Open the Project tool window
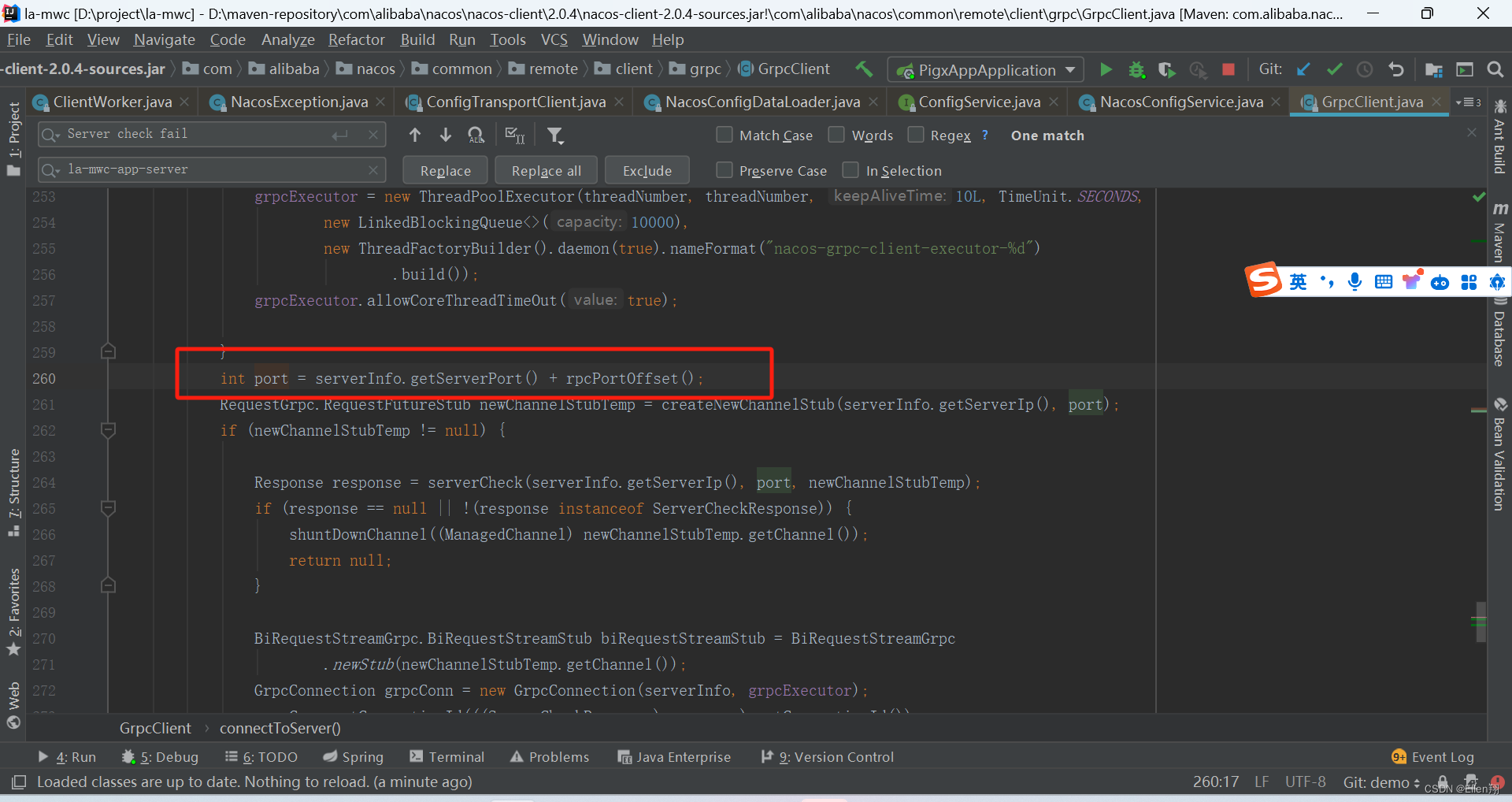The width and height of the screenshot is (1512, 802). point(14,139)
